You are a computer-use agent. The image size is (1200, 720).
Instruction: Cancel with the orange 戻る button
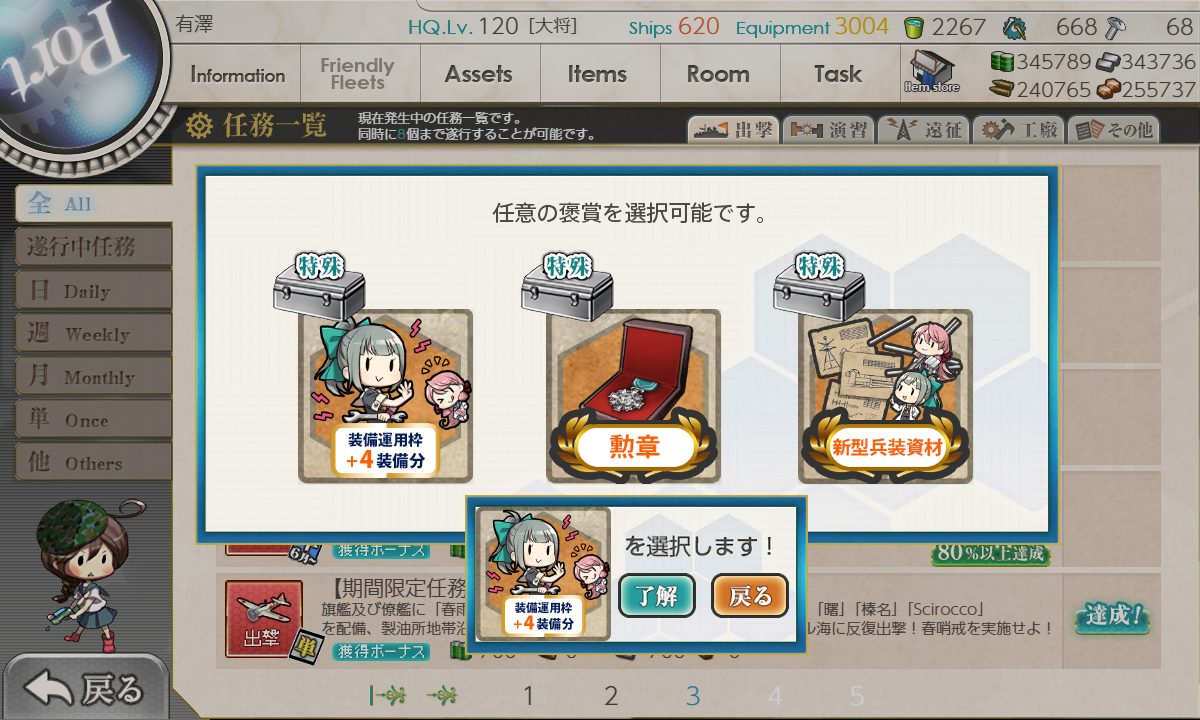(x=750, y=596)
